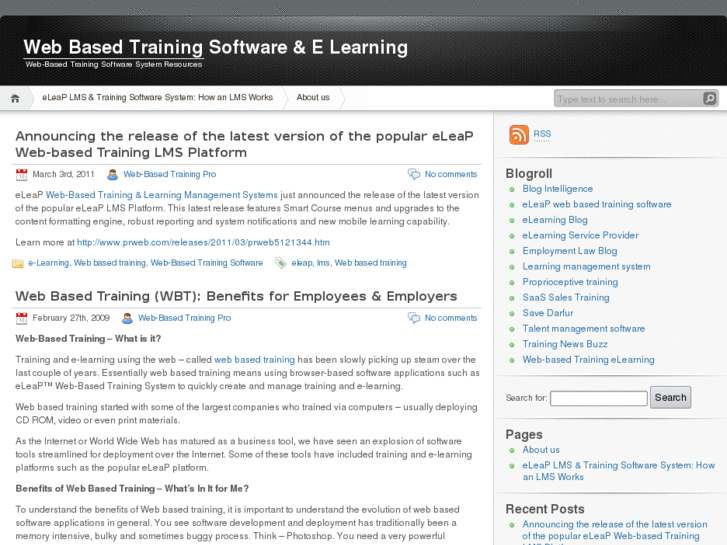Open SaaS Sales Training link

[x=566, y=298]
